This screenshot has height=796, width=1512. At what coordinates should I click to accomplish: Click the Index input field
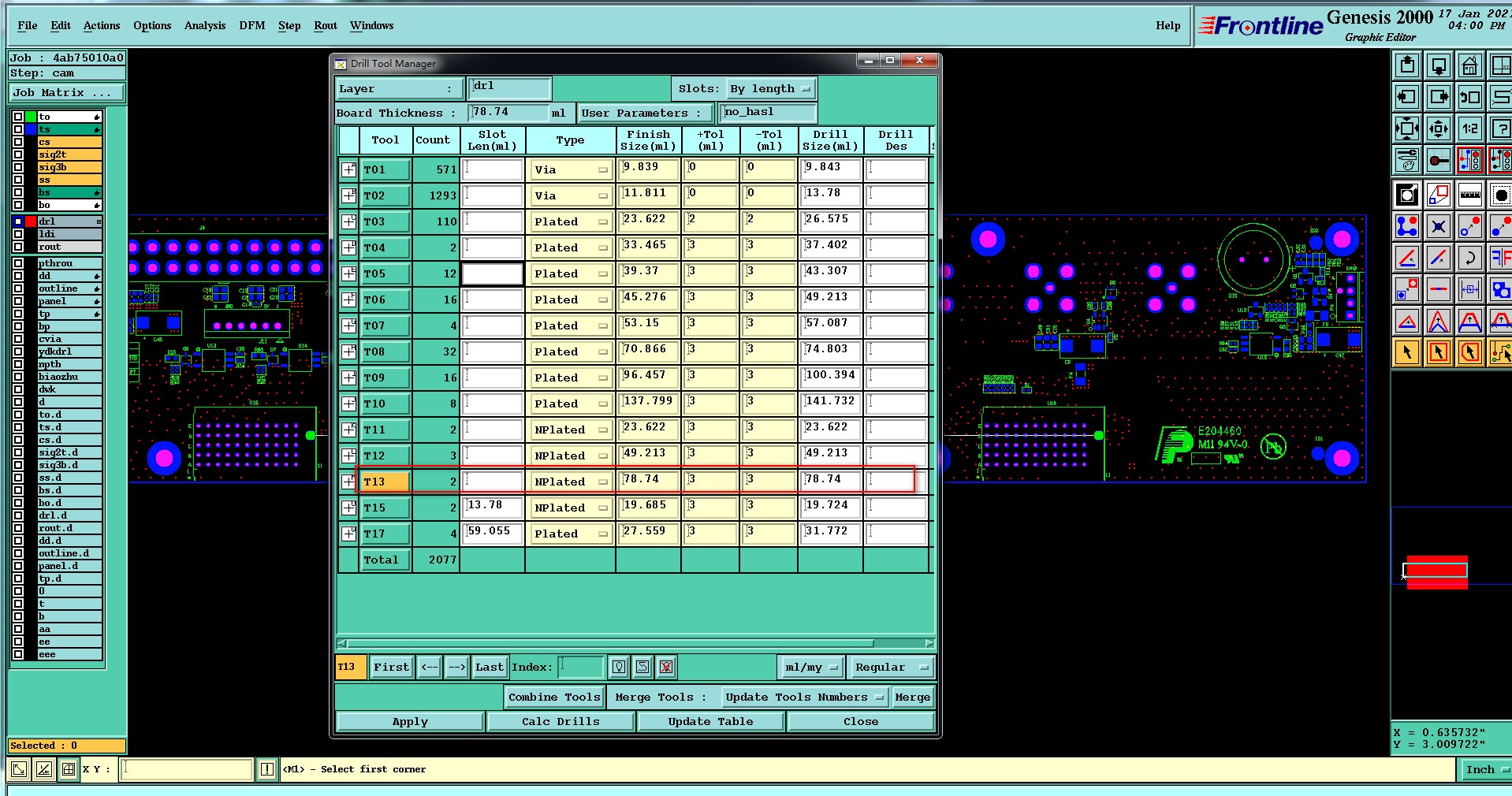point(581,667)
